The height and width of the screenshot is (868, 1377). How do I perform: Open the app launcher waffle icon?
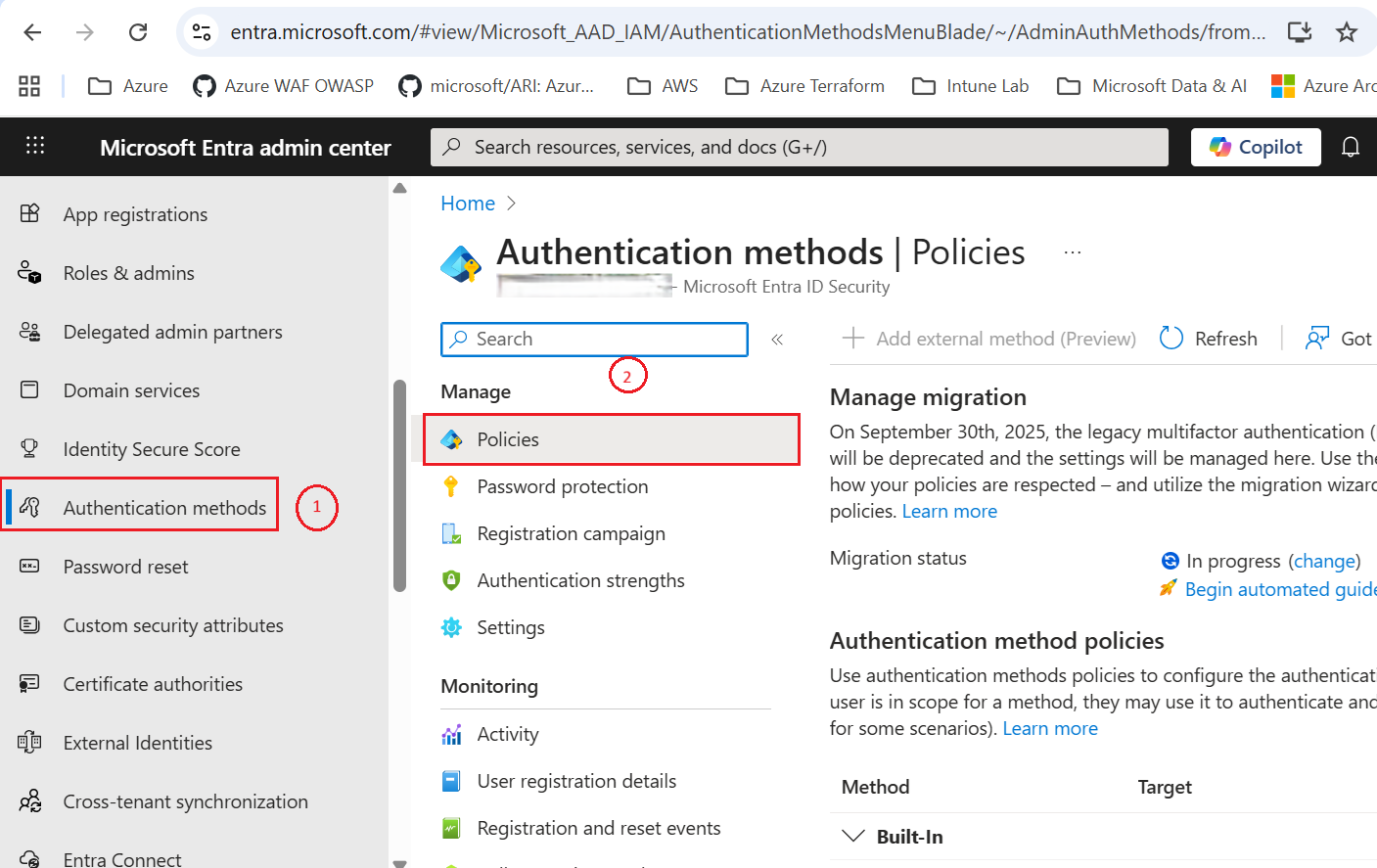[x=35, y=146]
